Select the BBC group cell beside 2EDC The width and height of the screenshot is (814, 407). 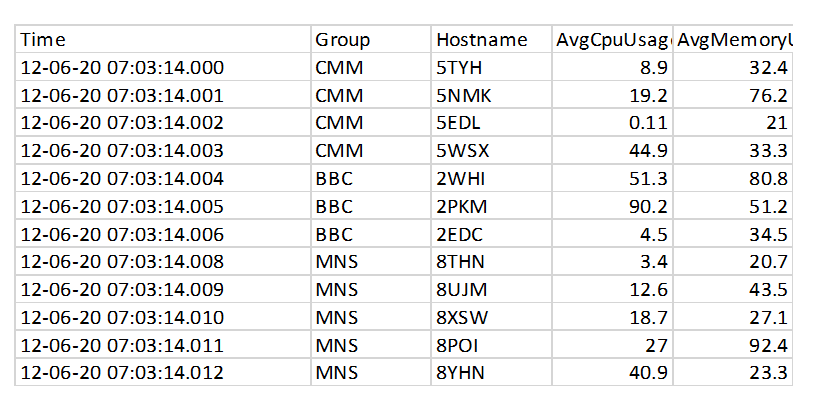click(371, 234)
